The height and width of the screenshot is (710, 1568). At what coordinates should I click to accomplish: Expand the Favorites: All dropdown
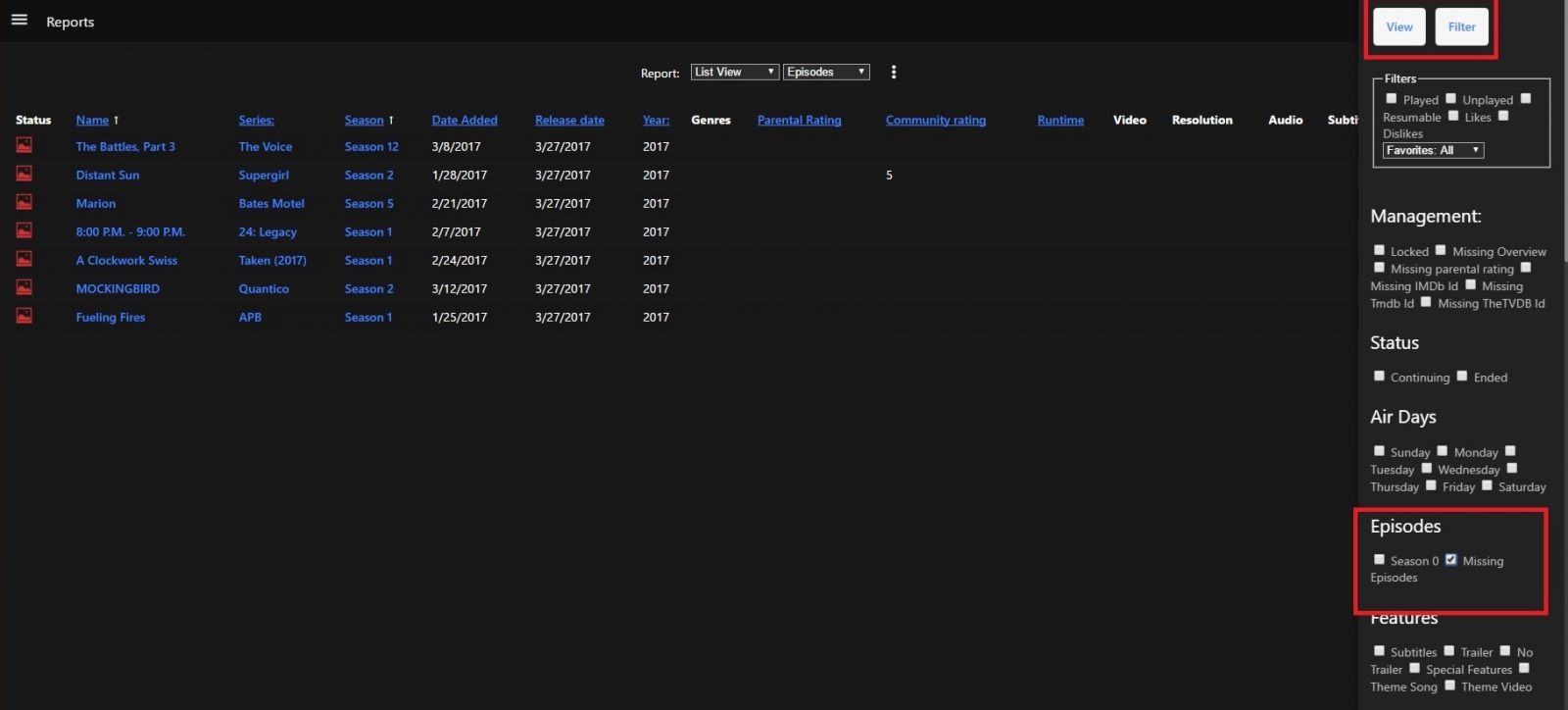coord(1433,150)
